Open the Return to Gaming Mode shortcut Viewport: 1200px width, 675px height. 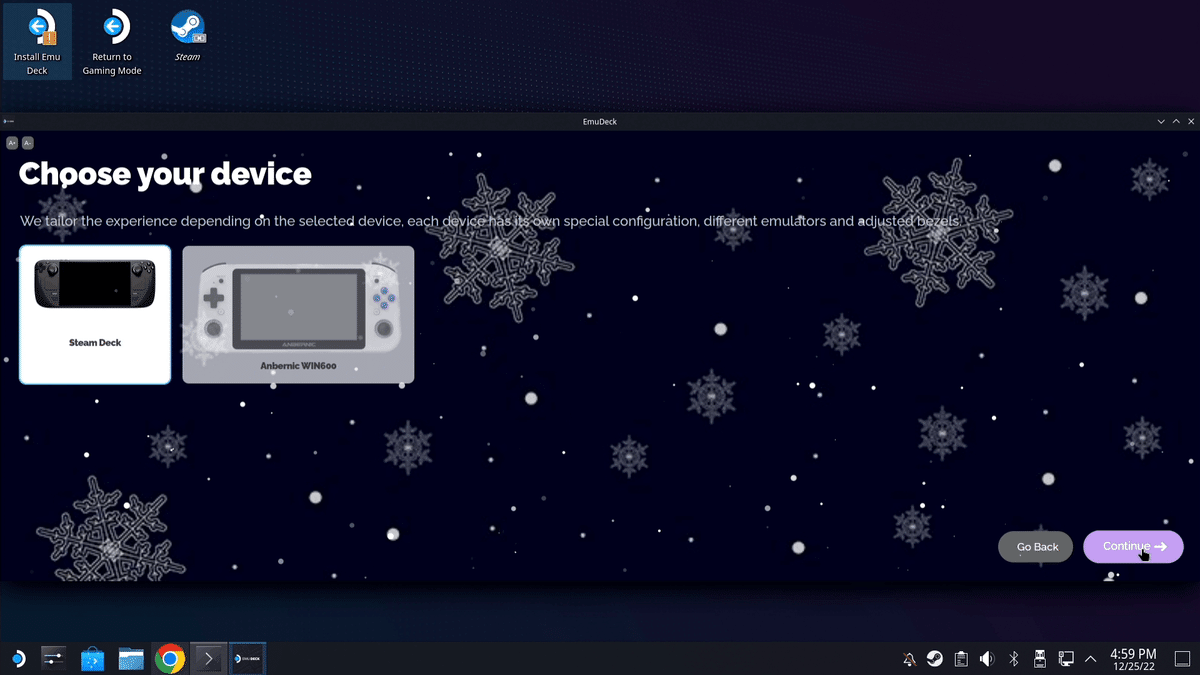[x=112, y=43]
